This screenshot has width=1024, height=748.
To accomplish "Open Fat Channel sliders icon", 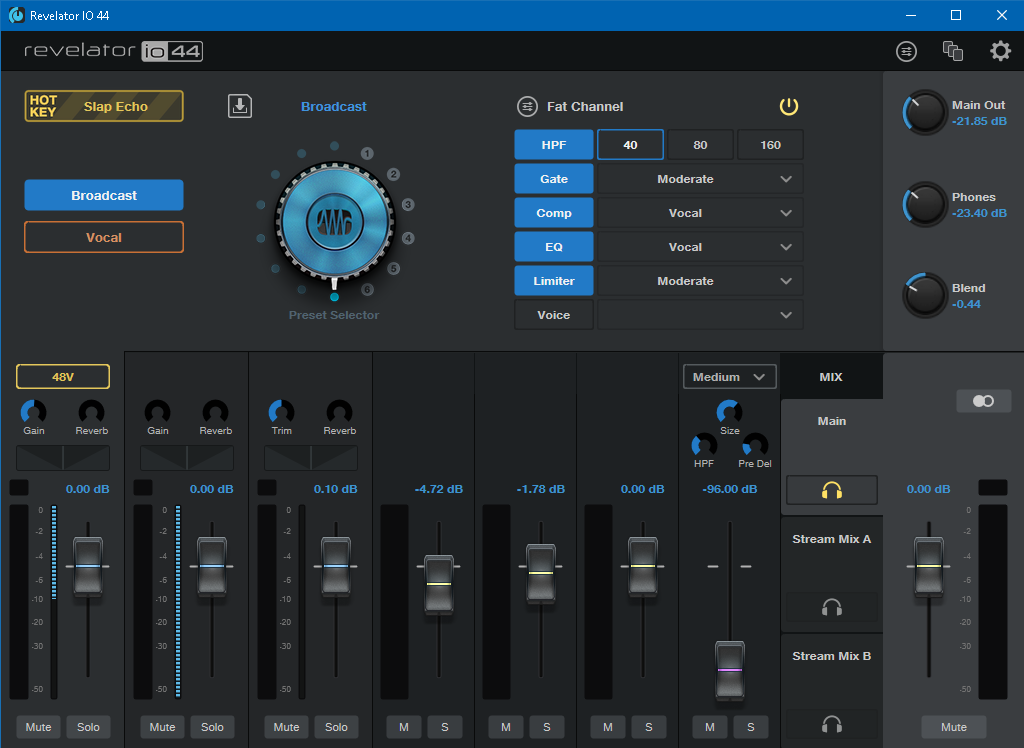I will (x=527, y=106).
